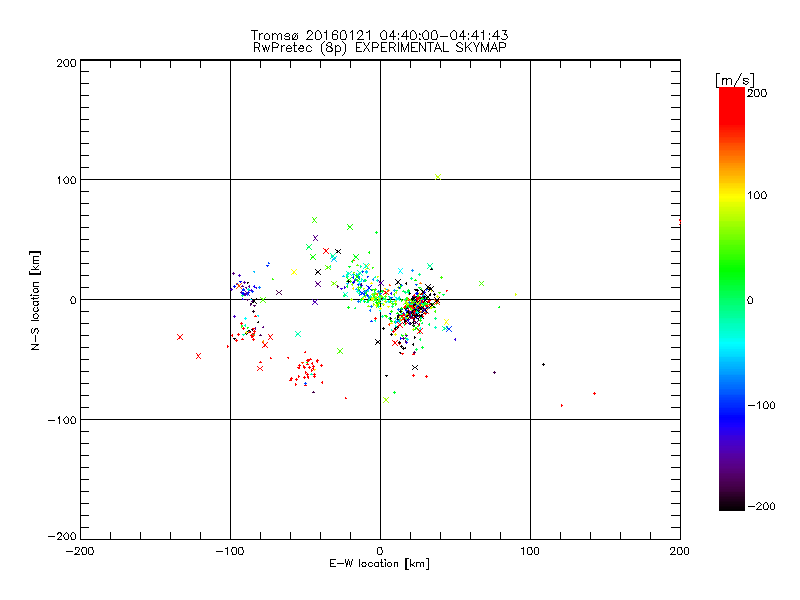Click the x-axis '0' tick label
This screenshot has height=600, width=800.
pyautogui.click(x=380, y=551)
